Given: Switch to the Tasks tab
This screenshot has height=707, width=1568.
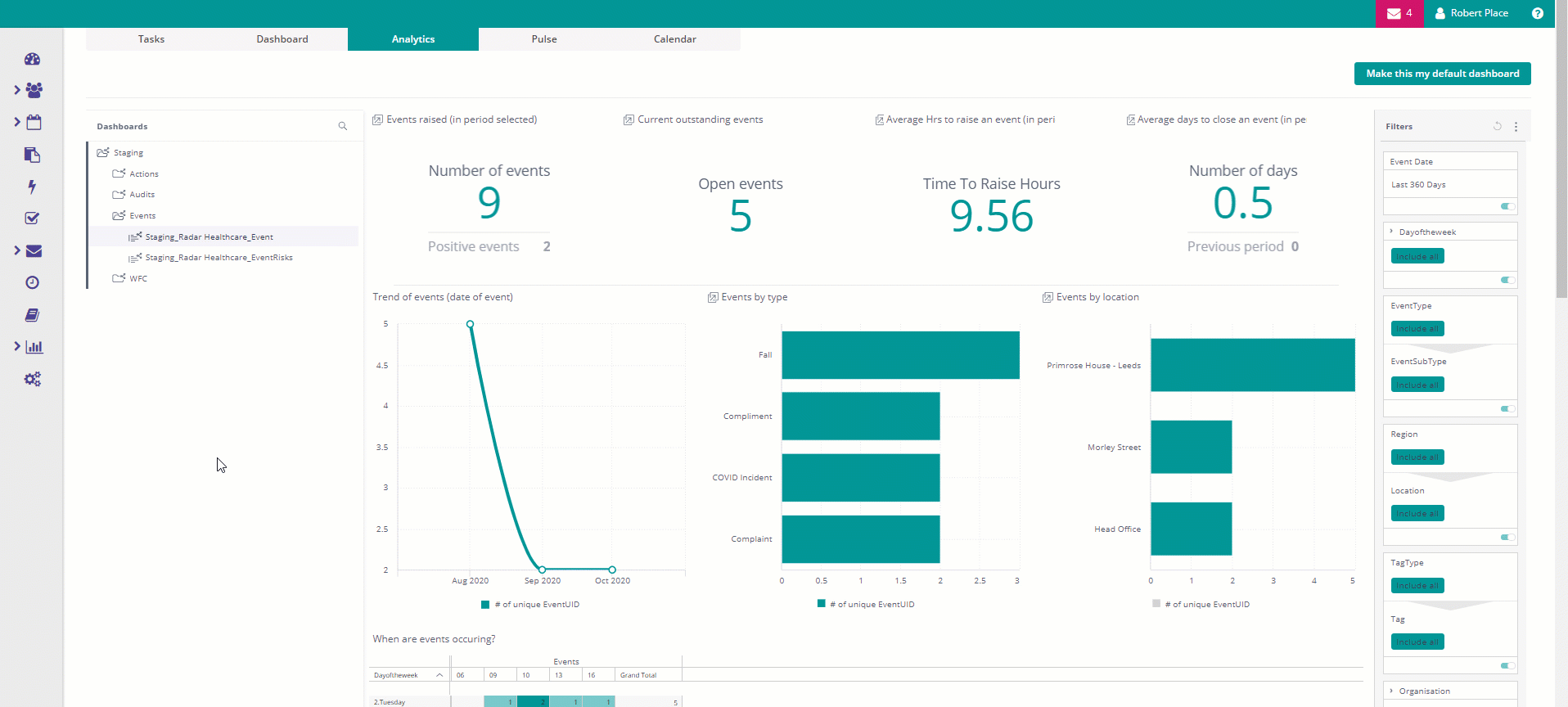Looking at the screenshot, I should point(151,39).
